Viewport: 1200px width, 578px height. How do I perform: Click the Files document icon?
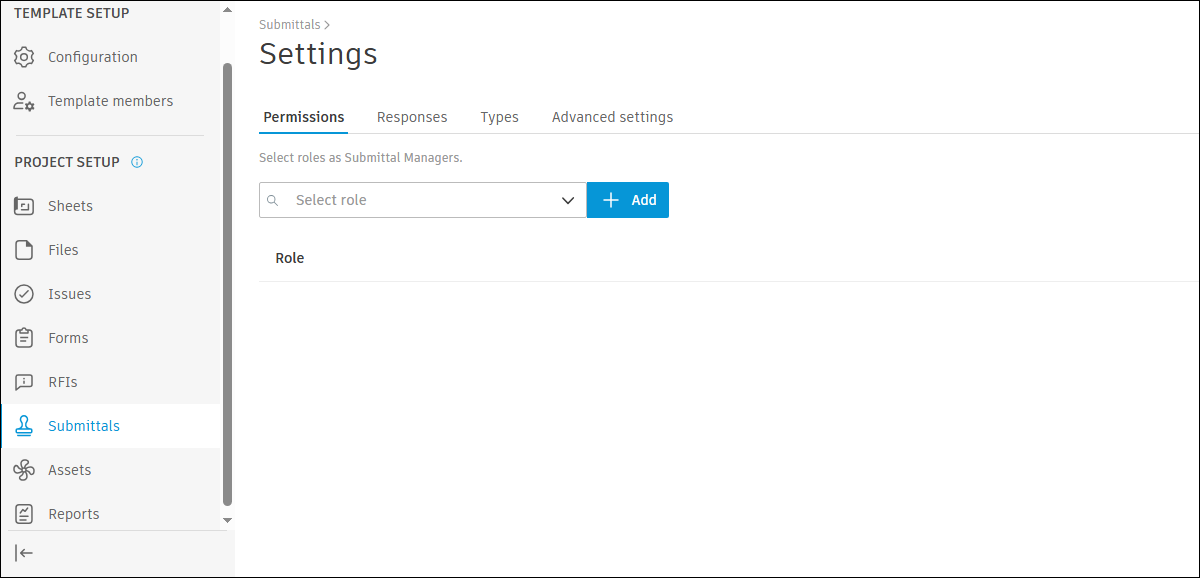pyautogui.click(x=24, y=250)
